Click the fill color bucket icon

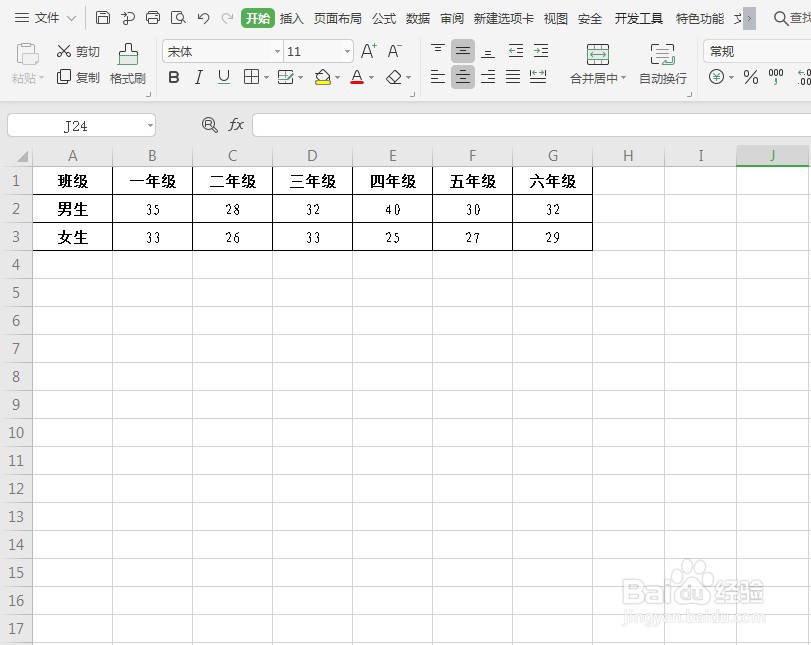323,78
